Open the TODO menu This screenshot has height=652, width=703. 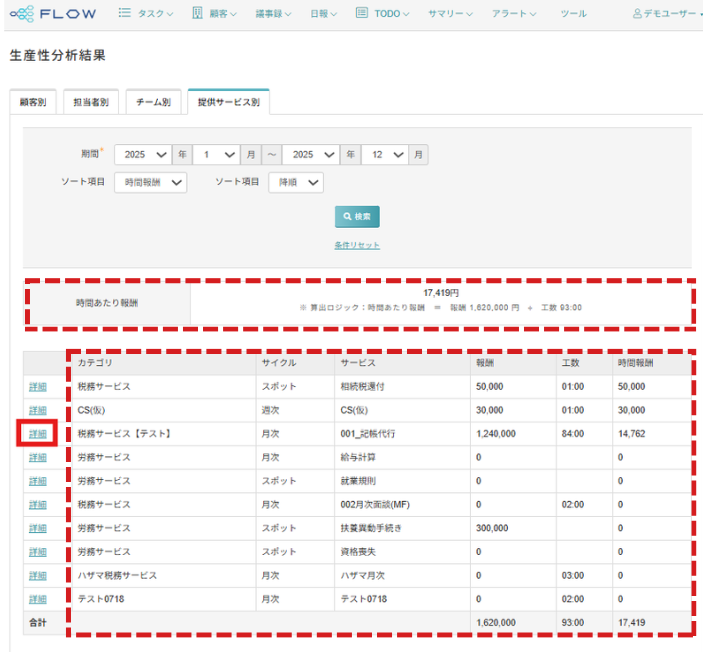[385, 14]
